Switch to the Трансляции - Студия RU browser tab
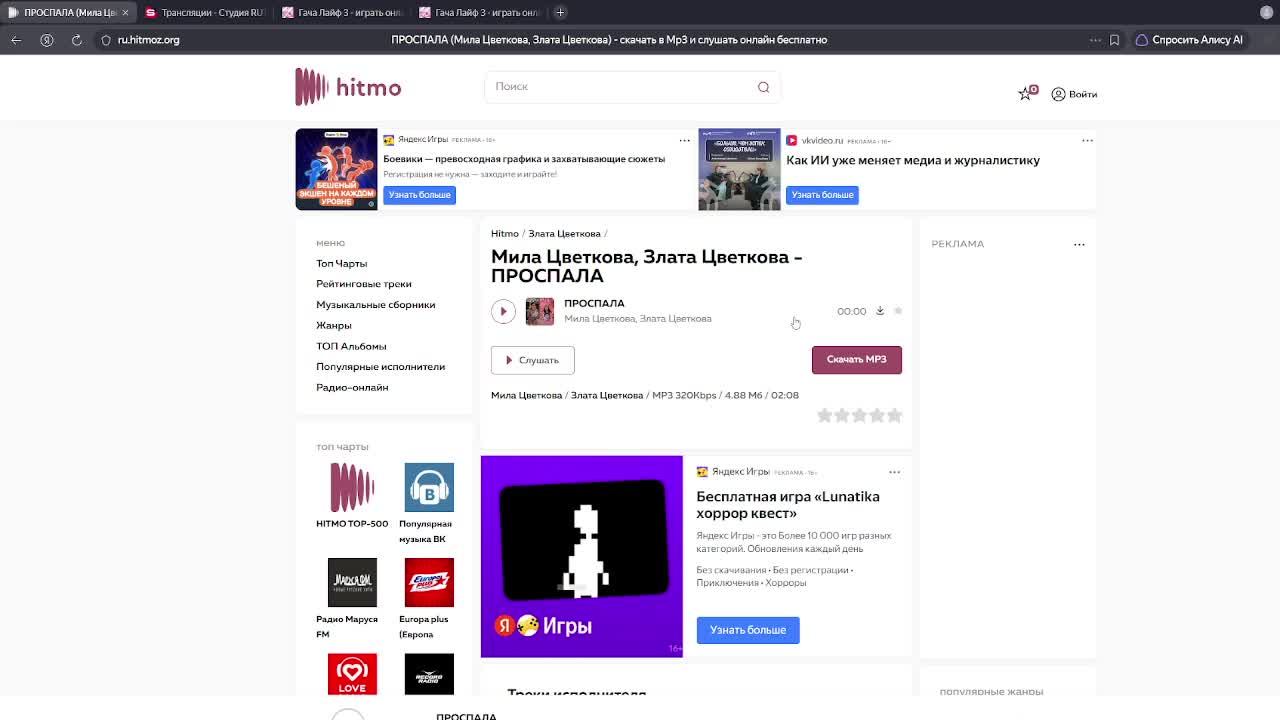The width and height of the screenshot is (1280, 720). pyautogui.click(x=204, y=12)
